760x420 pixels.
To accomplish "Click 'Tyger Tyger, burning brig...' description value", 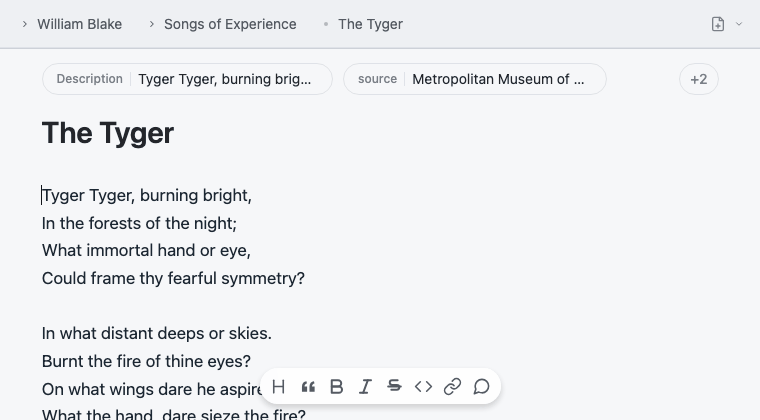I will (x=224, y=79).
